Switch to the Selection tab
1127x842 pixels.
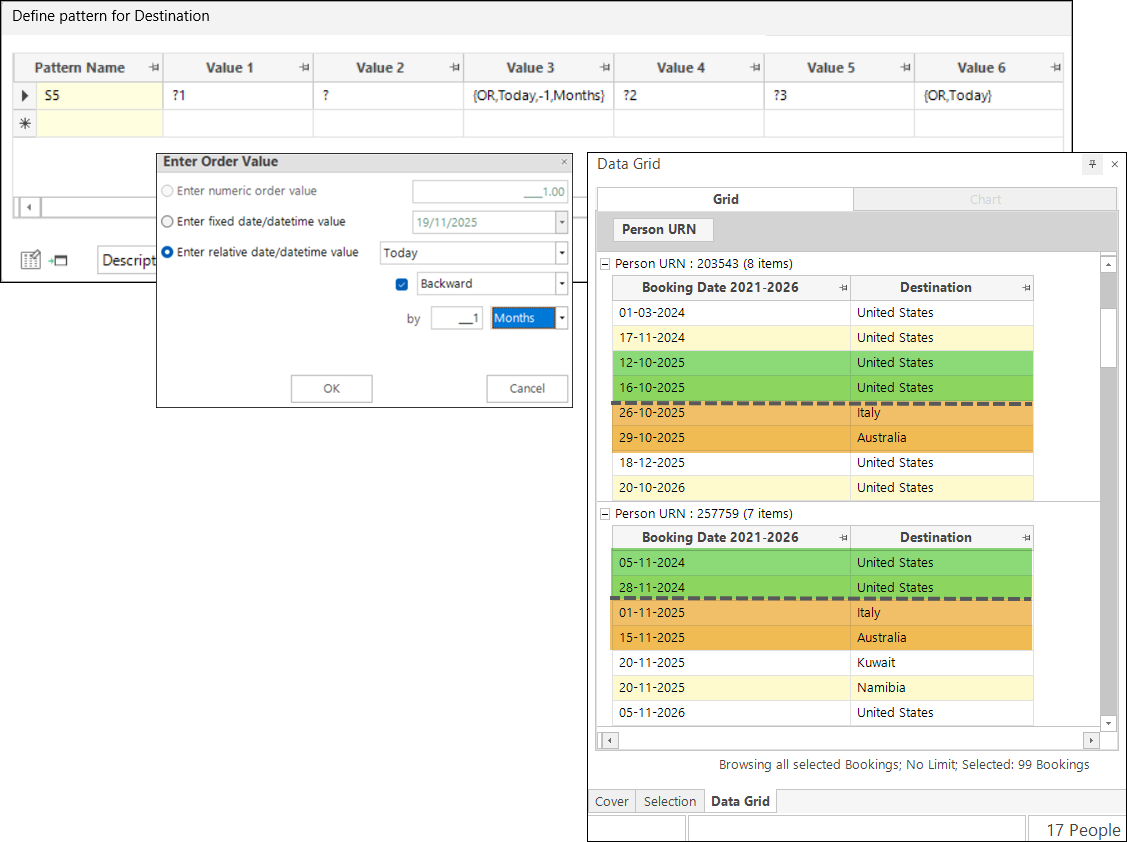click(669, 801)
